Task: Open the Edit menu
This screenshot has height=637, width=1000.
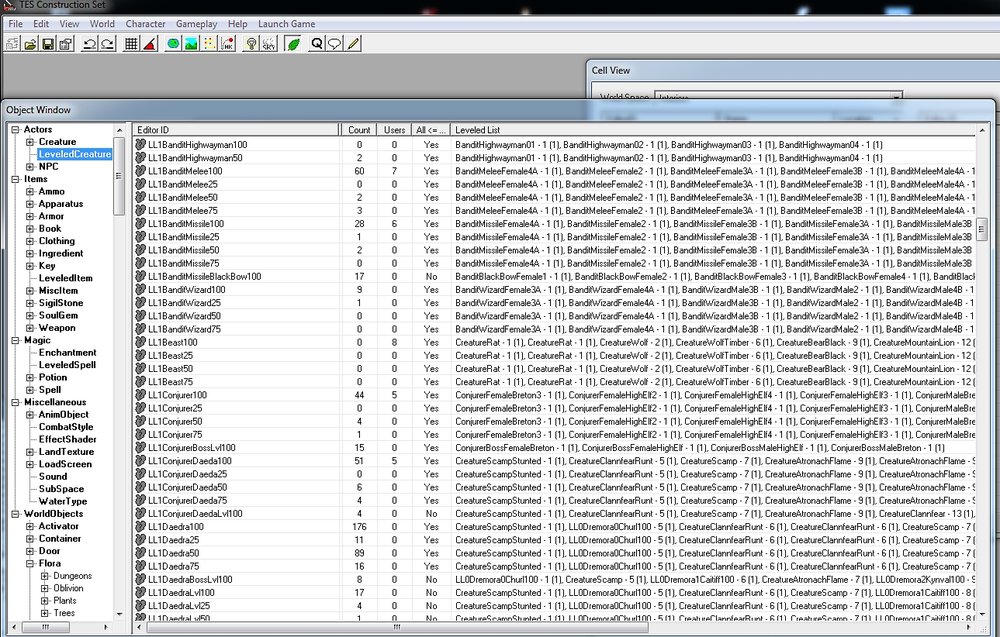Action: pyautogui.click(x=41, y=24)
